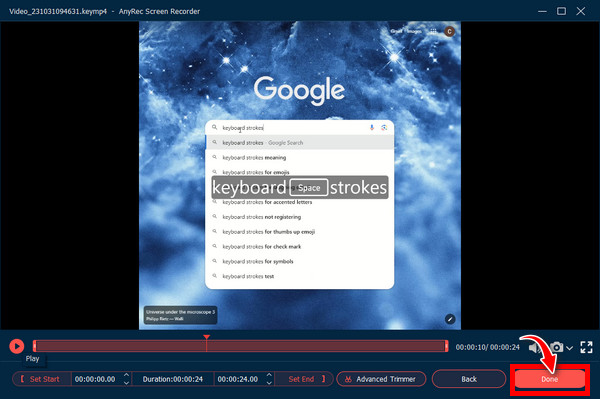The height and width of the screenshot is (399, 600).
Task: Edit the end time field 00:00:24.00
Action: tap(238, 379)
